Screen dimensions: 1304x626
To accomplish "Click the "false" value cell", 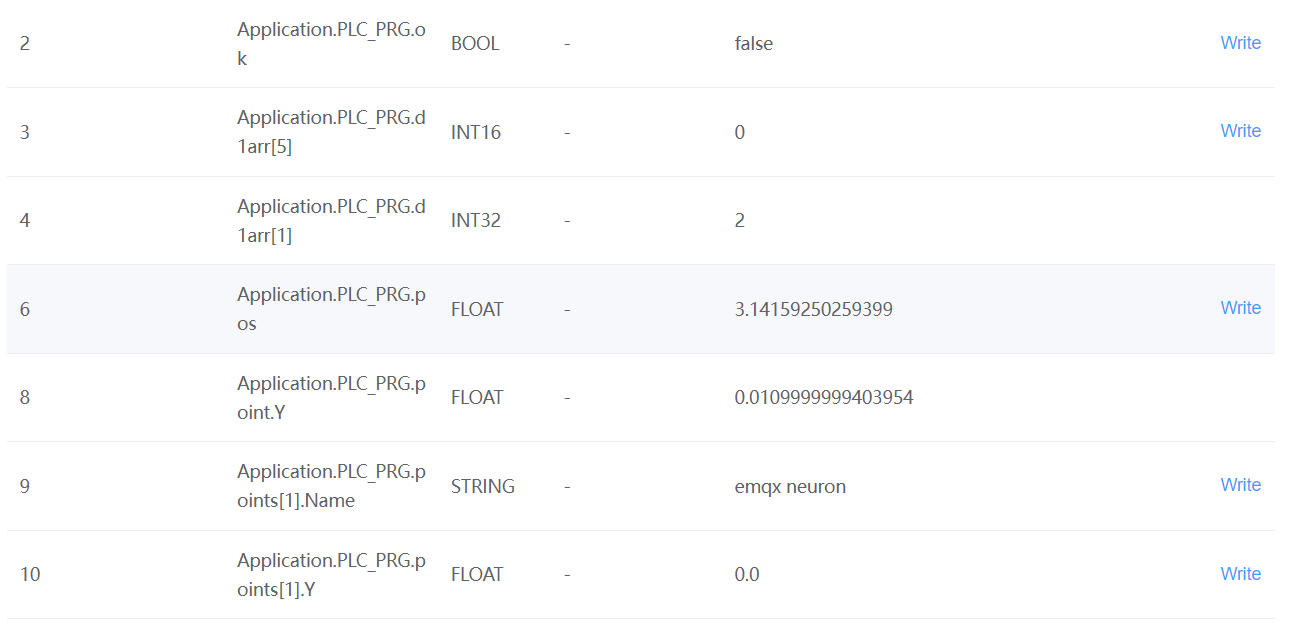I will click(753, 44).
